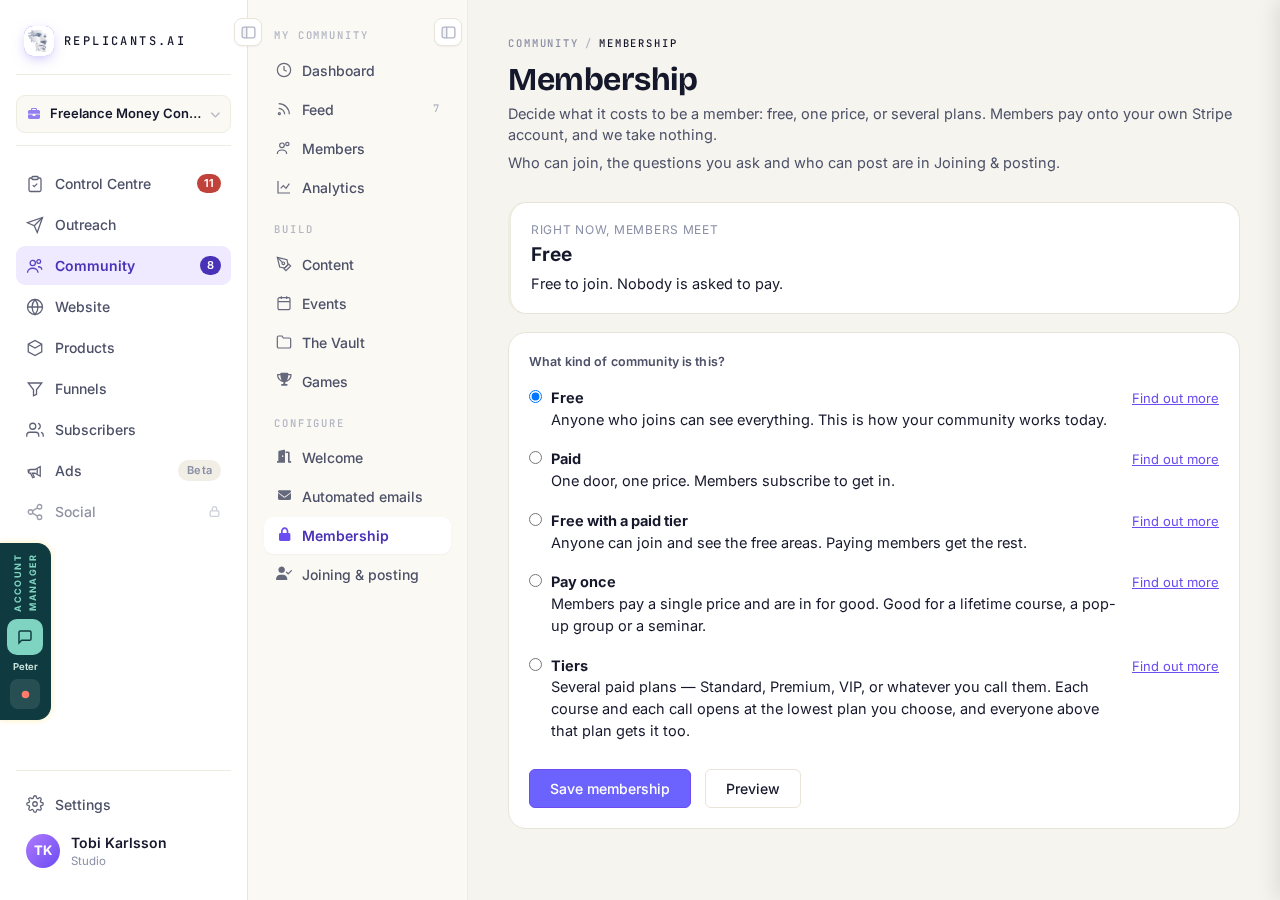
Task: Go to Members in community menu
Action: (357, 148)
